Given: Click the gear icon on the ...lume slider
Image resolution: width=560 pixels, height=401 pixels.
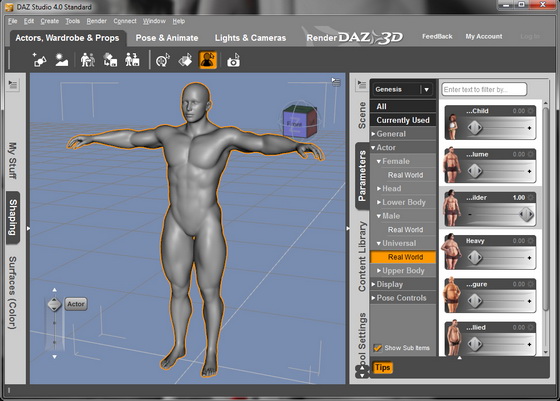Looking at the screenshot, I should [531, 155].
